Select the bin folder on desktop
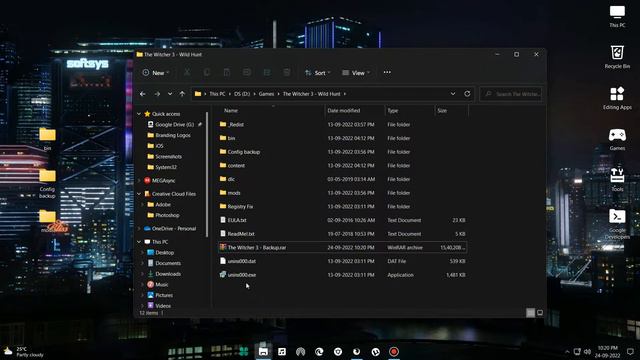Image resolution: width=640 pixels, height=360 pixels. [x=47, y=139]
